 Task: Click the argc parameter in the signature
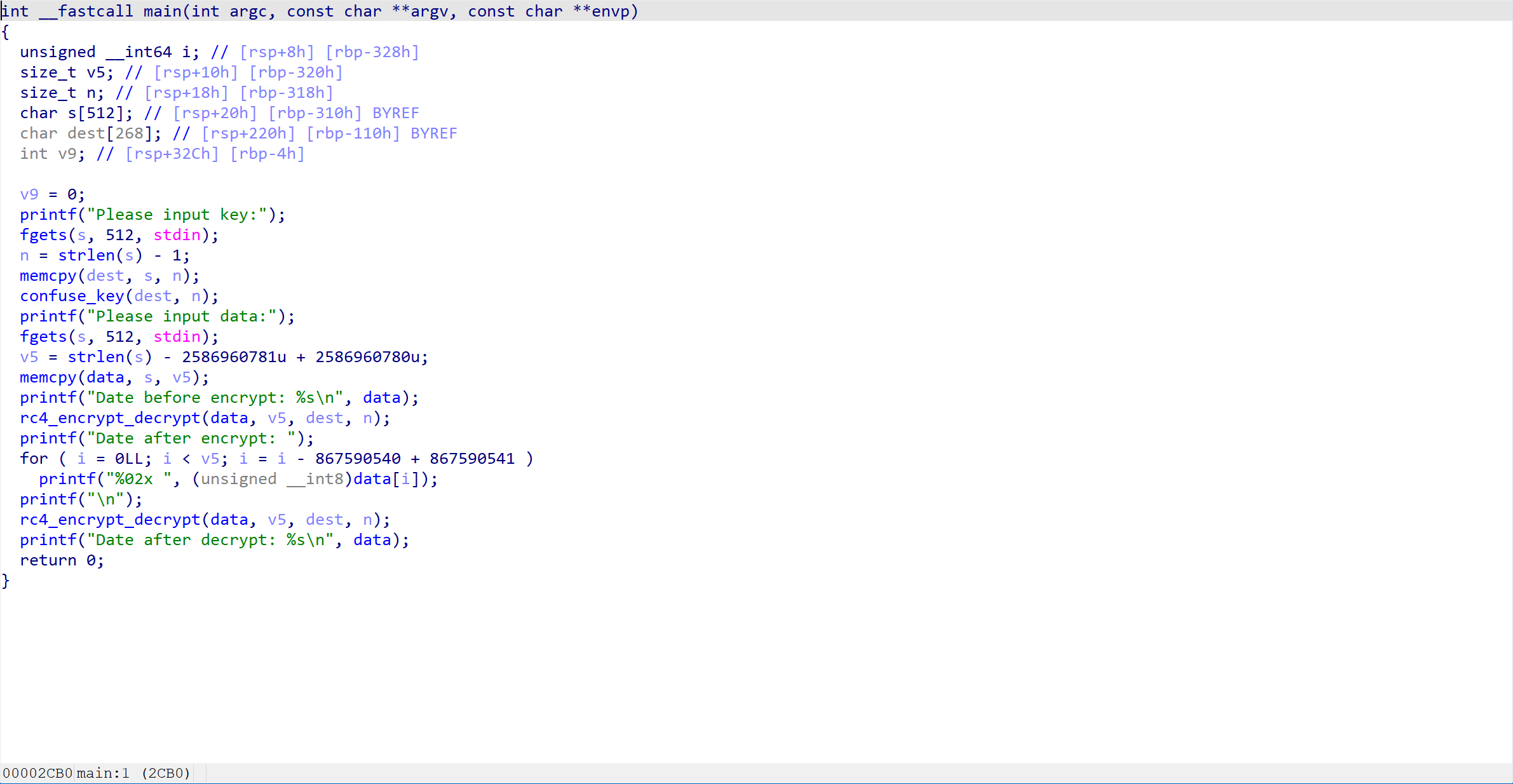248,11
